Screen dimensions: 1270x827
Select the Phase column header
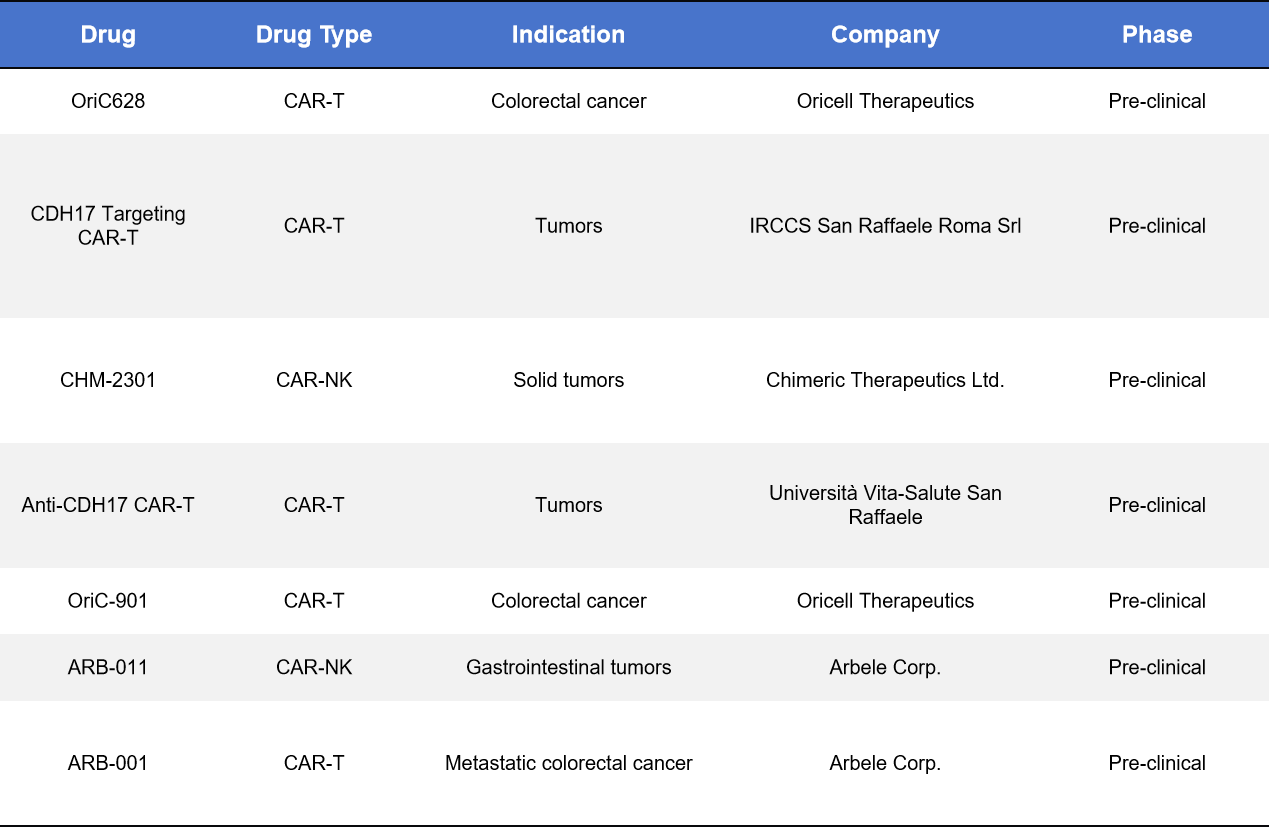click(x=1157, y=35)
